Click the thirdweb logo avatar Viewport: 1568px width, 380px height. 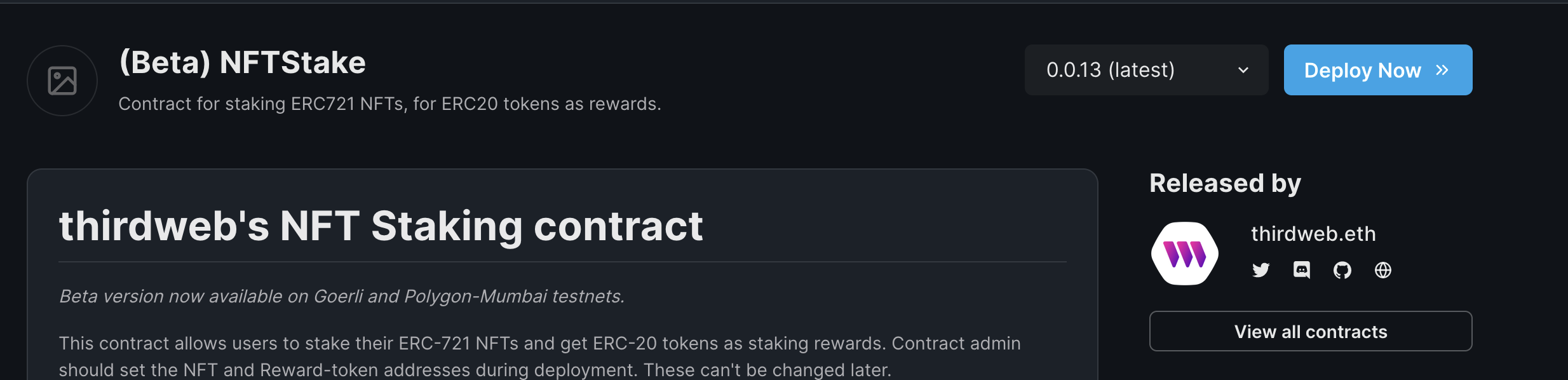(x=1185, y=254)
